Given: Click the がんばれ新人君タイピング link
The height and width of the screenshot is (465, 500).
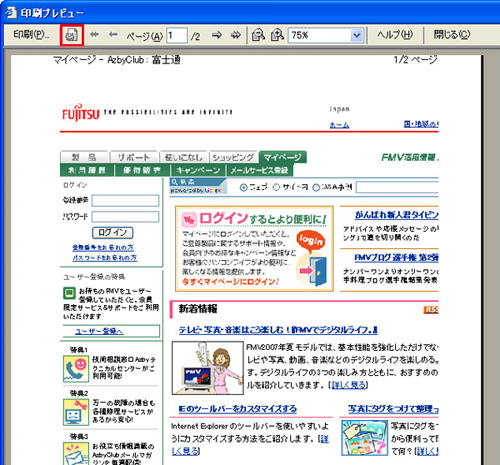Looking at the screenshot, I should (x=397, y=215).
